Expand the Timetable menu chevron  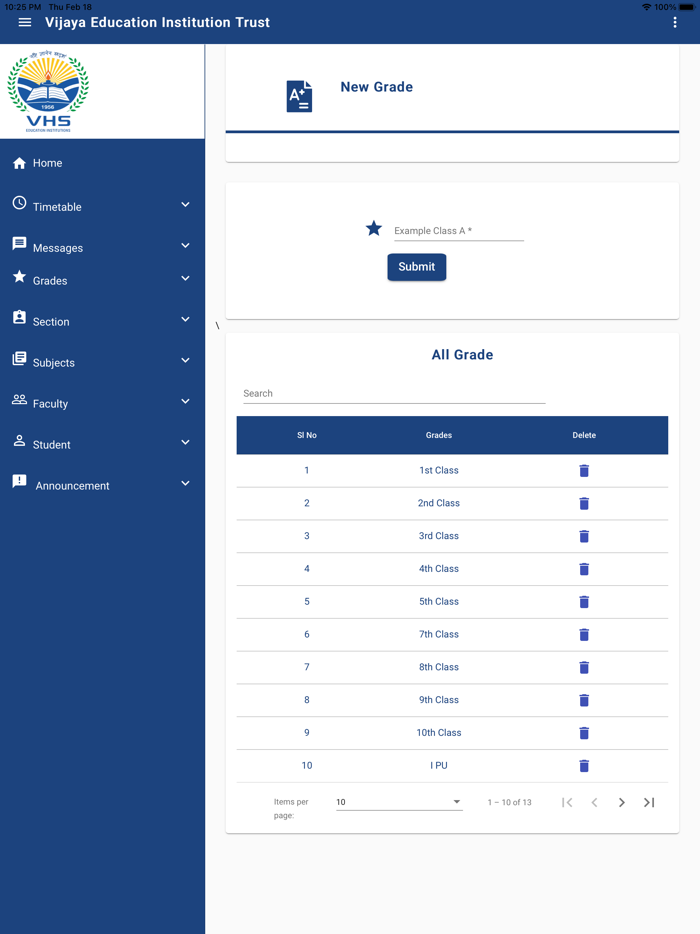point(185,204)
